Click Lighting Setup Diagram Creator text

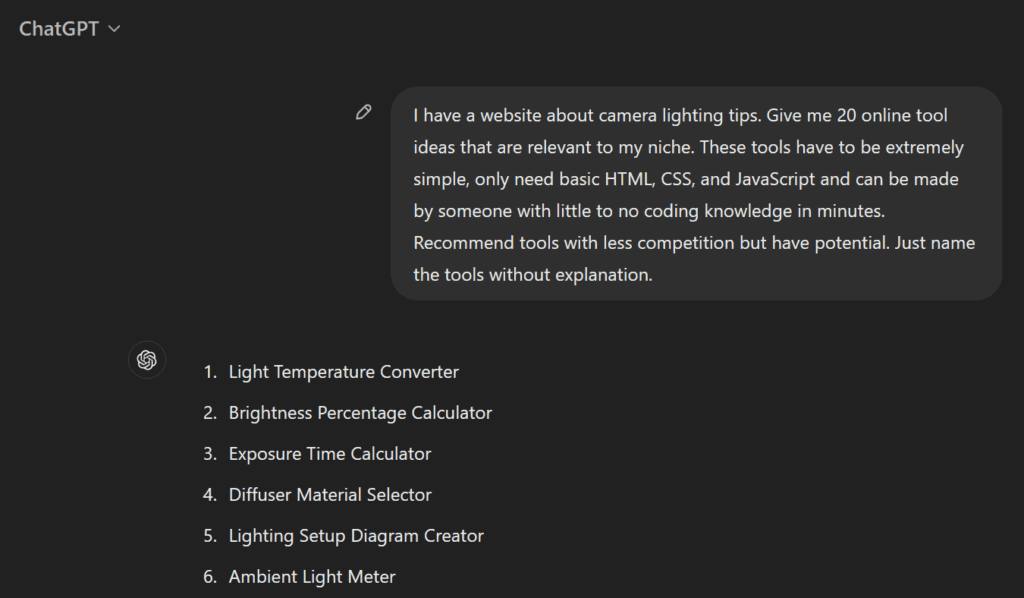(x=356, y=536)
